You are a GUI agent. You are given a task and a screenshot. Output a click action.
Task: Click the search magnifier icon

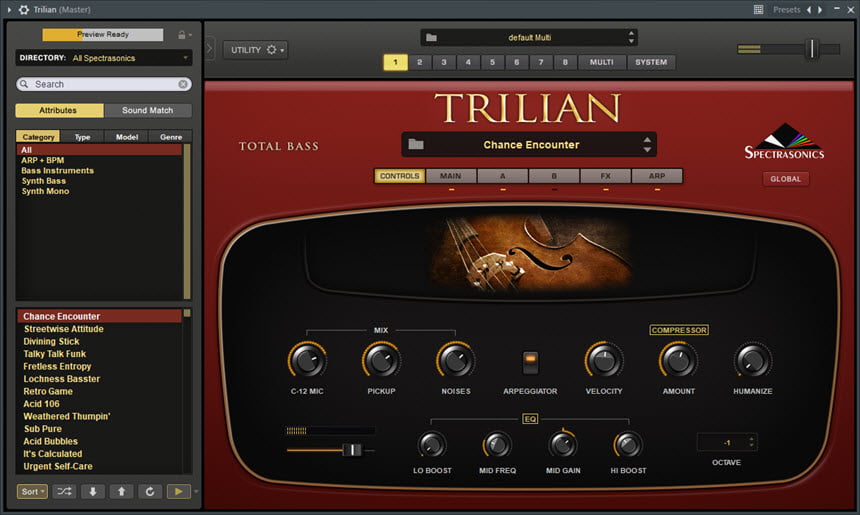24,84
